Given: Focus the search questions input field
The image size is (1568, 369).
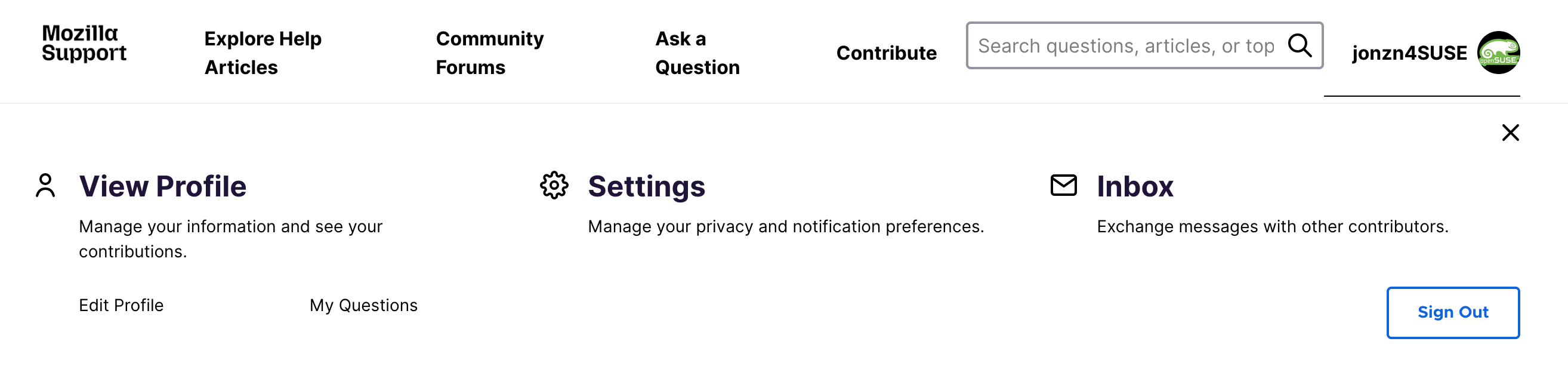Looking at the screenshot, I should tap(1125, 45).
